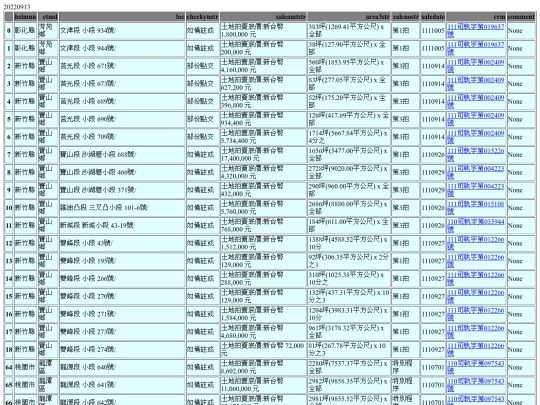The width and height of the screenshot is (540, 405).
Task: Select the 5,760,000 元 sale amount cell
Action: (263, 208)
